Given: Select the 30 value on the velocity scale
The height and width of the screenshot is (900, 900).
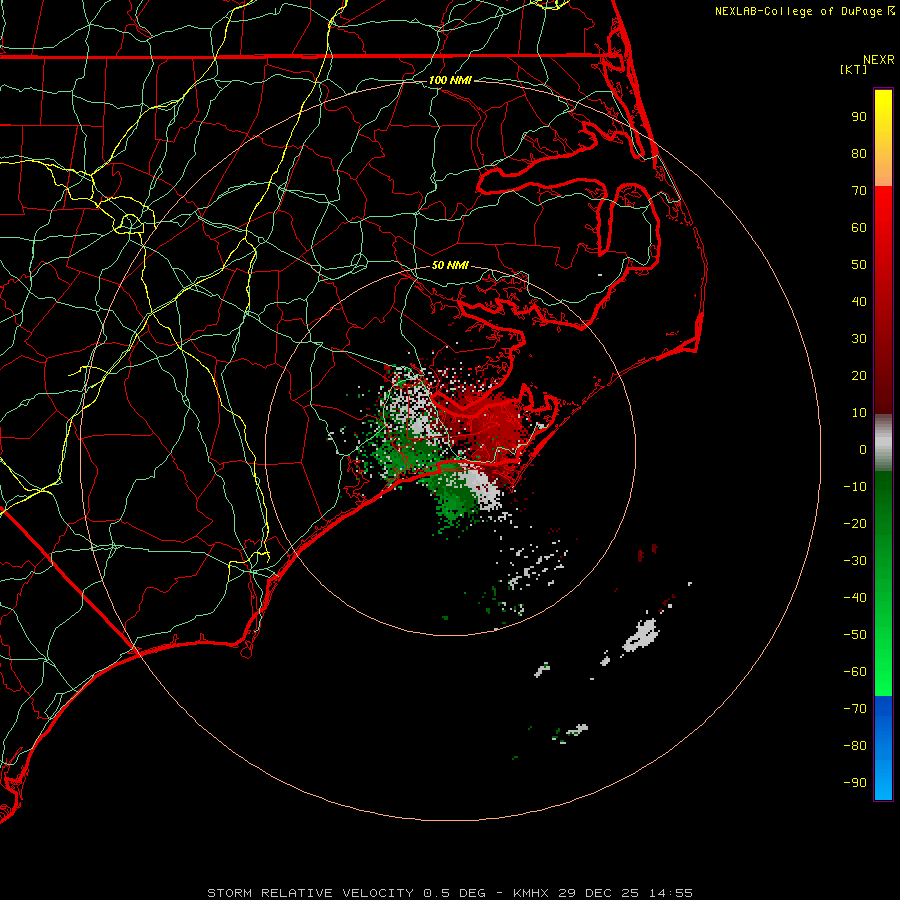Looking at the screenshot, I should pos(859,339).
